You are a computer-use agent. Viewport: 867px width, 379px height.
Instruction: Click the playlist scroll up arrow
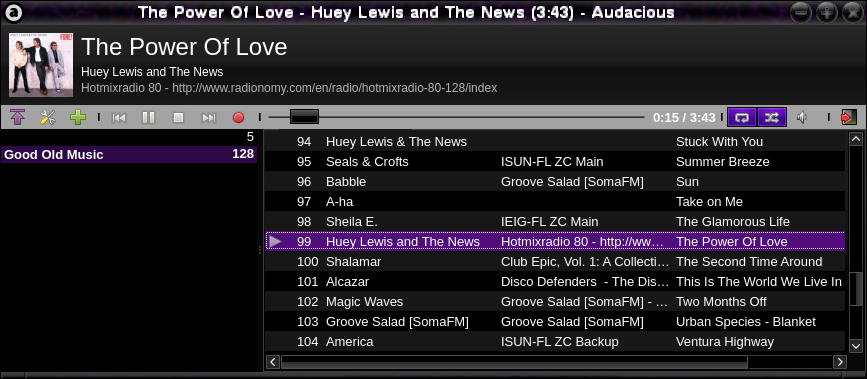point(855,138)
